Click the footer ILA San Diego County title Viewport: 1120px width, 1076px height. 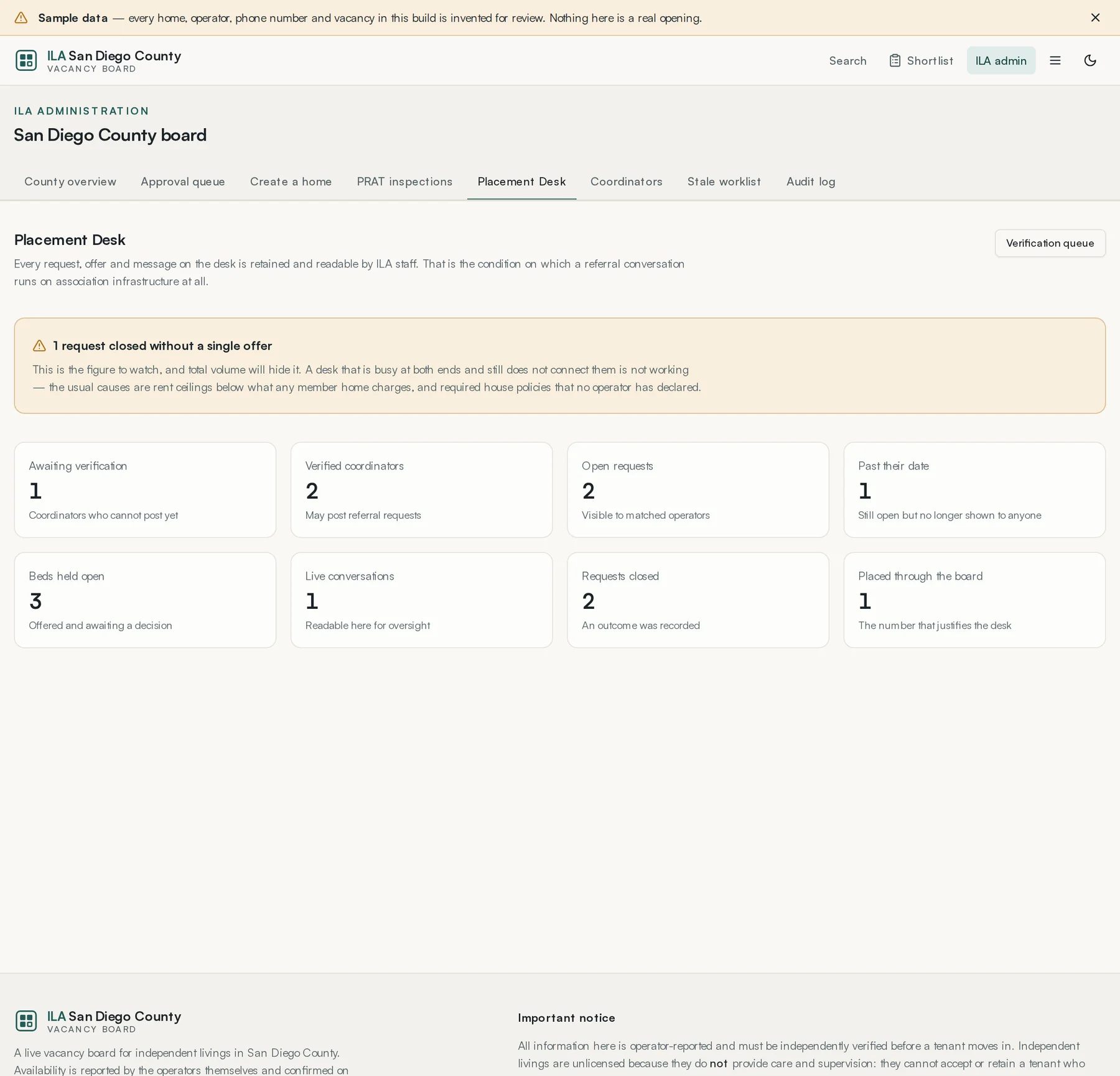(x=114, y=1016)
